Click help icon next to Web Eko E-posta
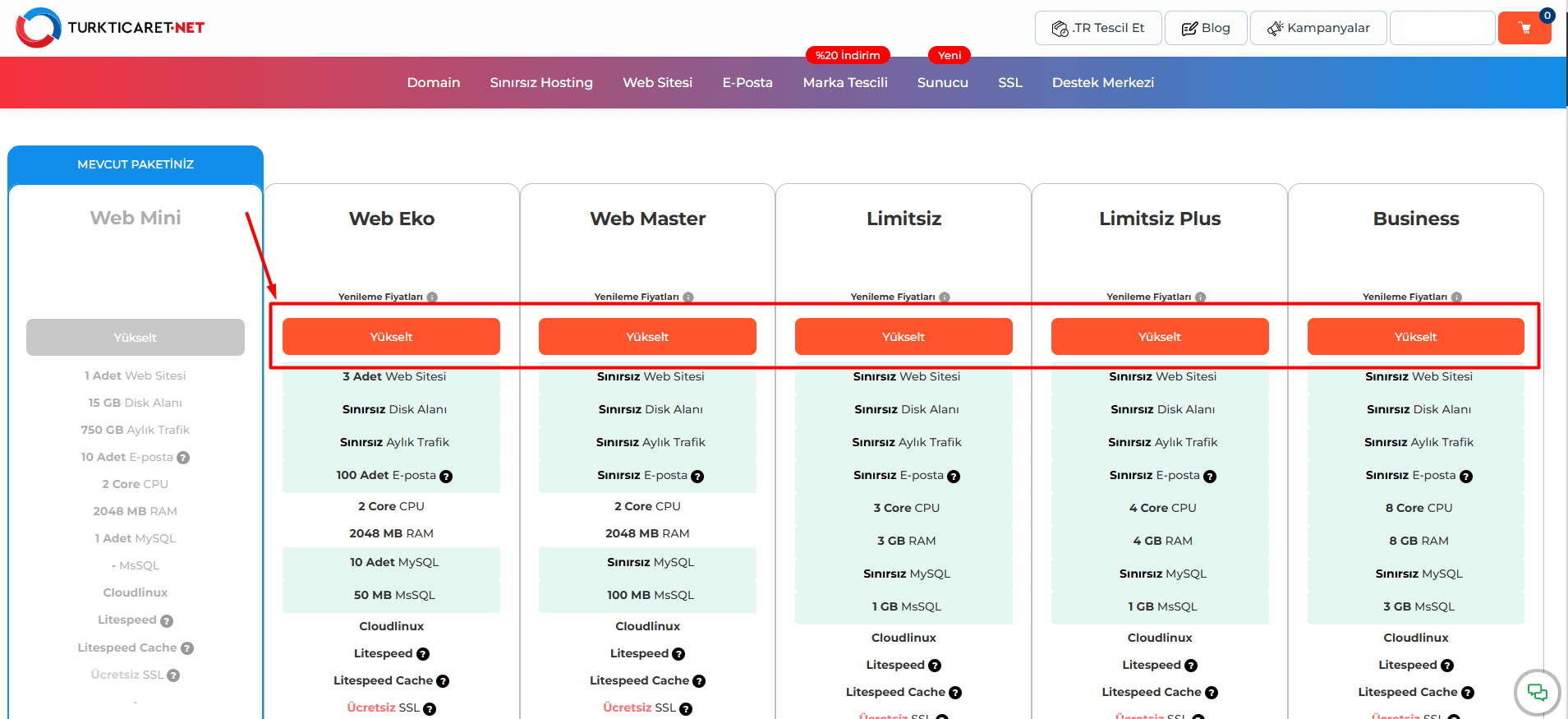 coord(446,477)
